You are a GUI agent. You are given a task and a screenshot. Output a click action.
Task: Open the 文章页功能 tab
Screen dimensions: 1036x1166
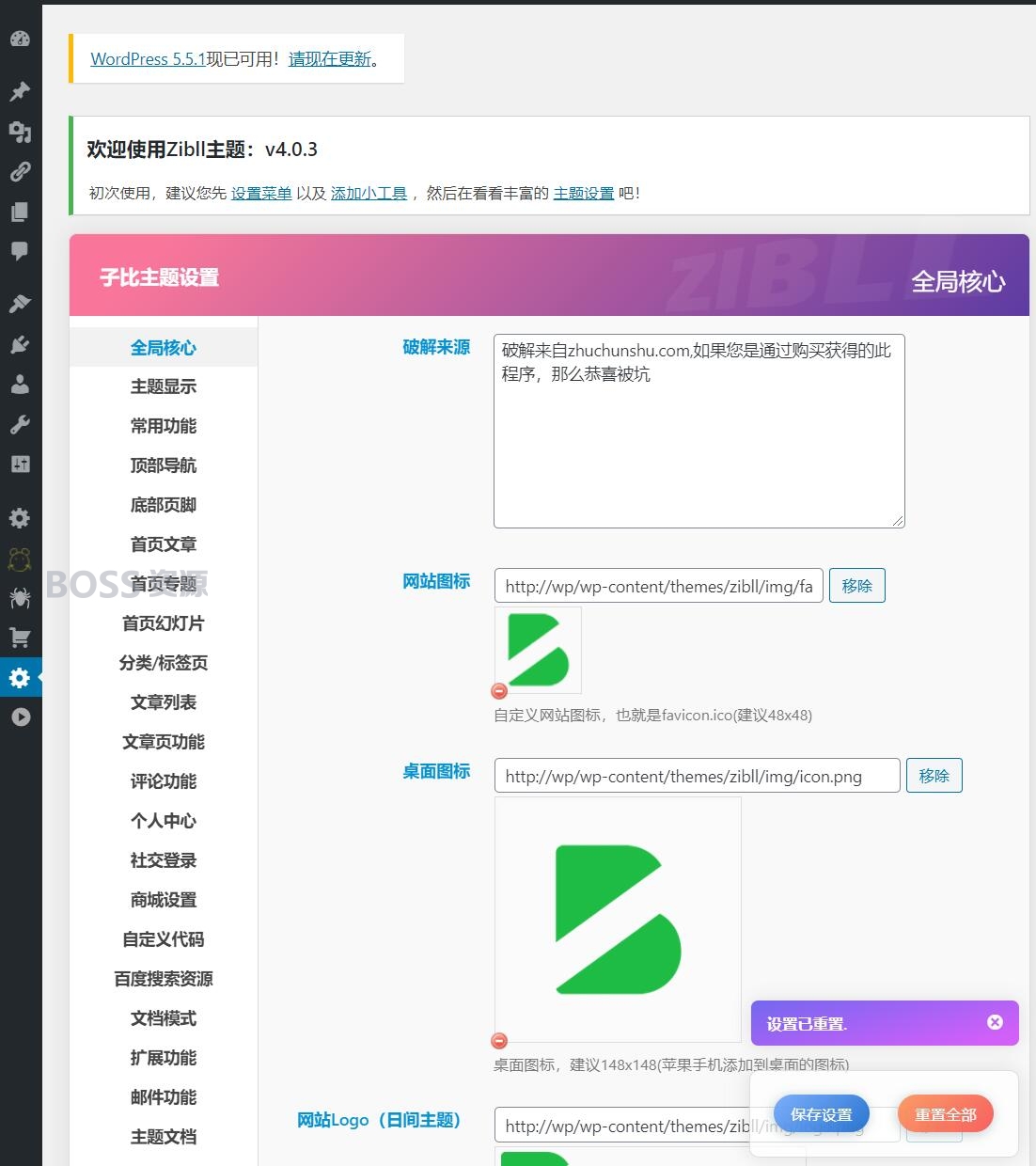pyautogui.click(x=164, y=742)
